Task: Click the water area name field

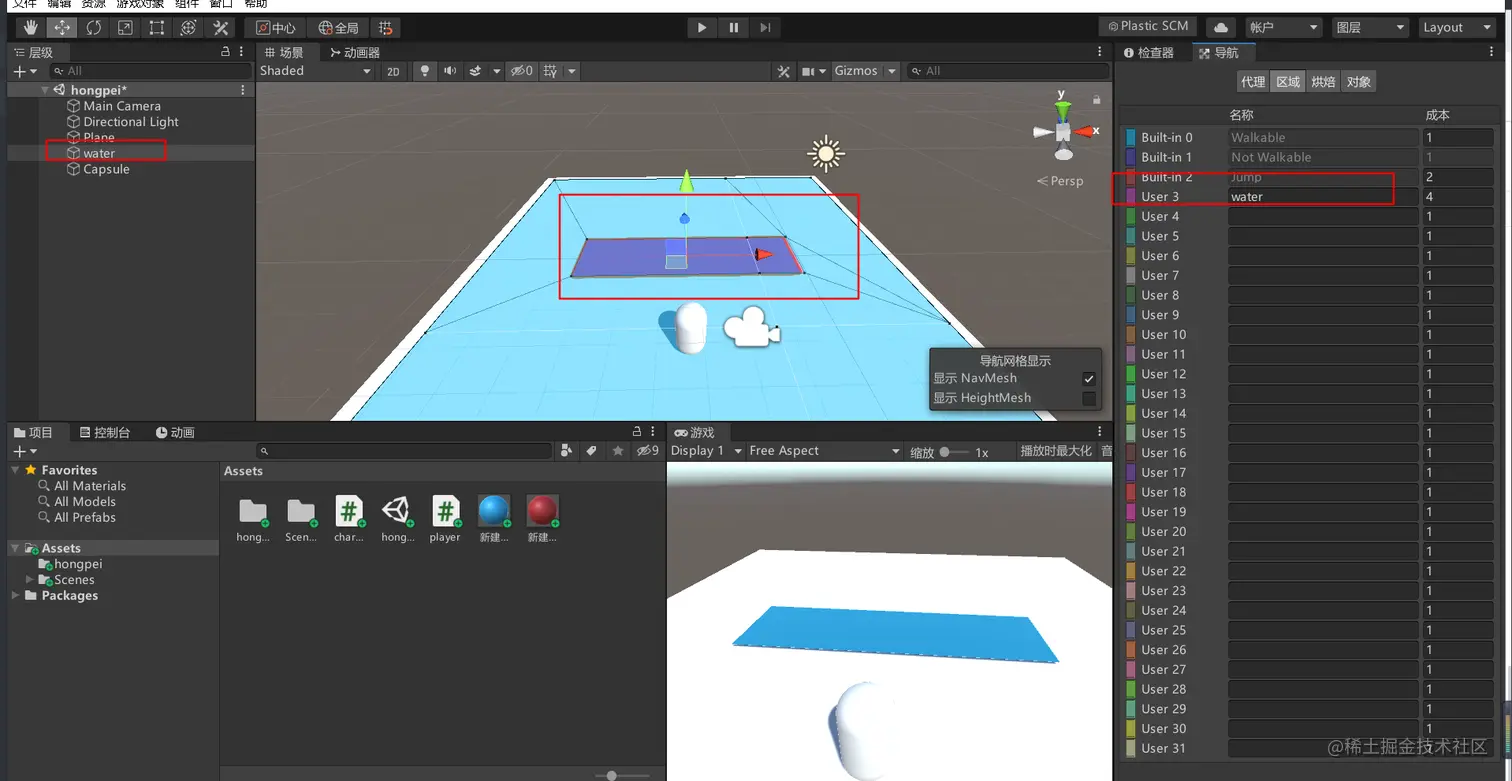Action: (1323, 197)
